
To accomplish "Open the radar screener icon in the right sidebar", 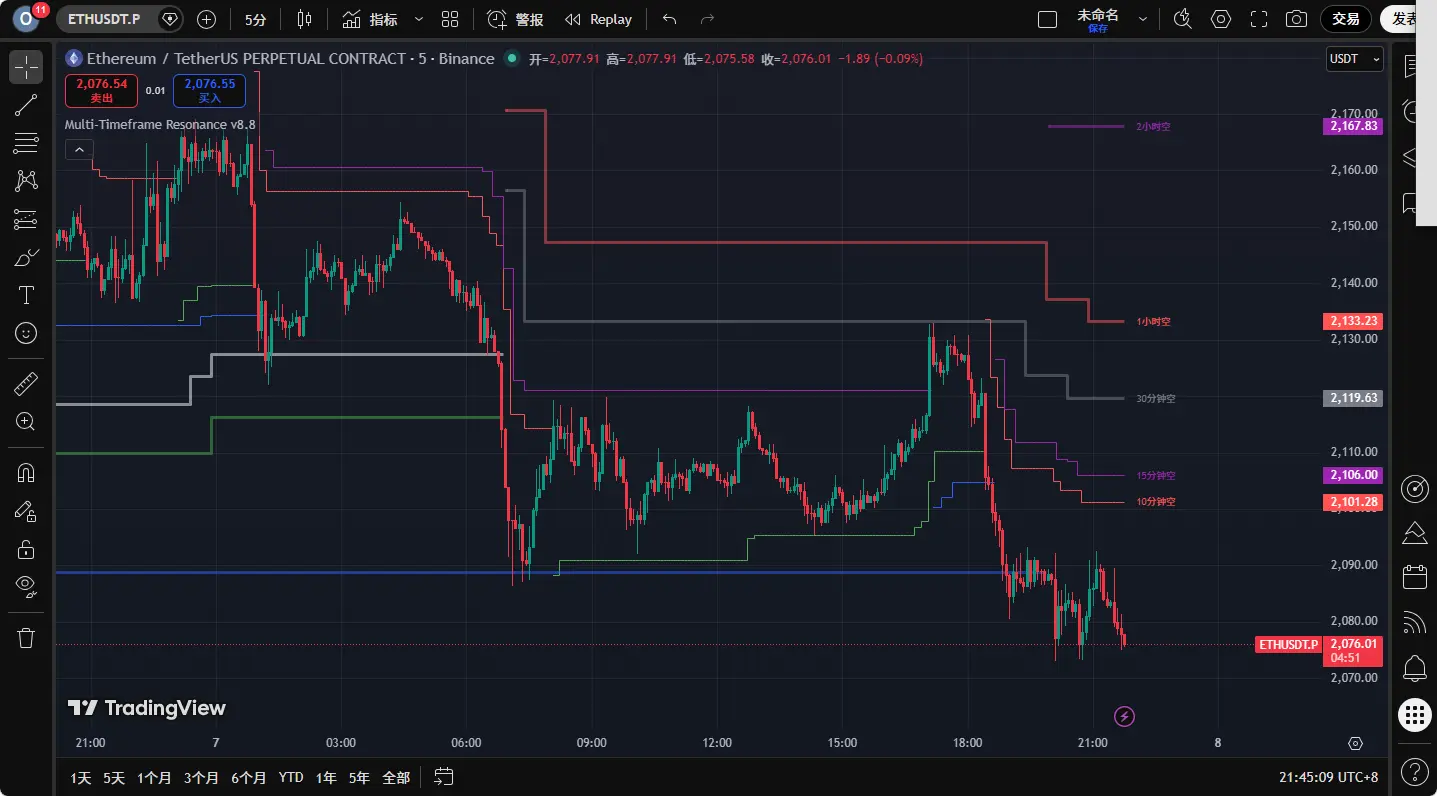I will (x=1415, y=487).
